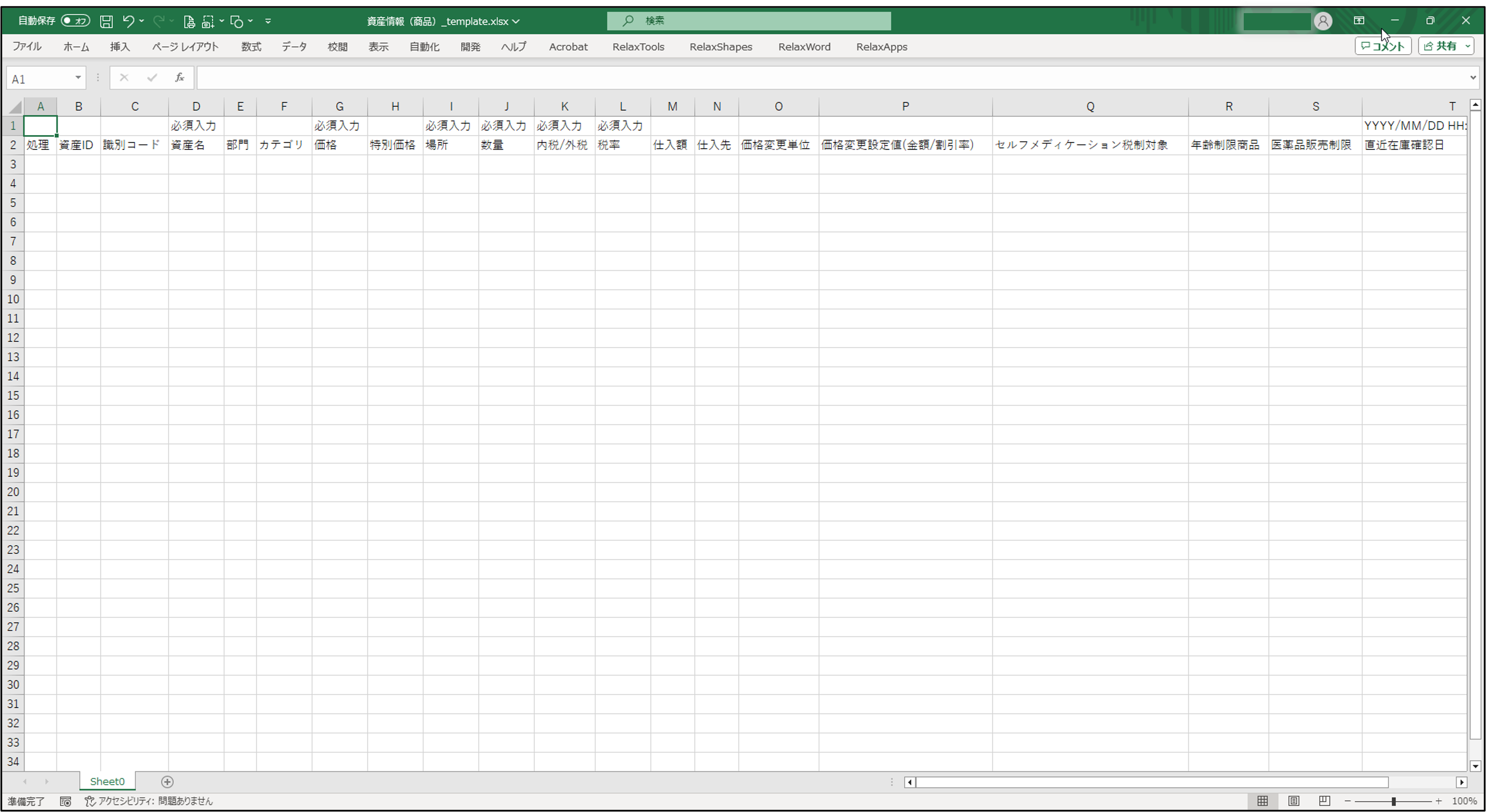The width and height of the screenshot is (1486, 812).
Task: Open the 数式 ribbon tab
Action: click(251, 47)
